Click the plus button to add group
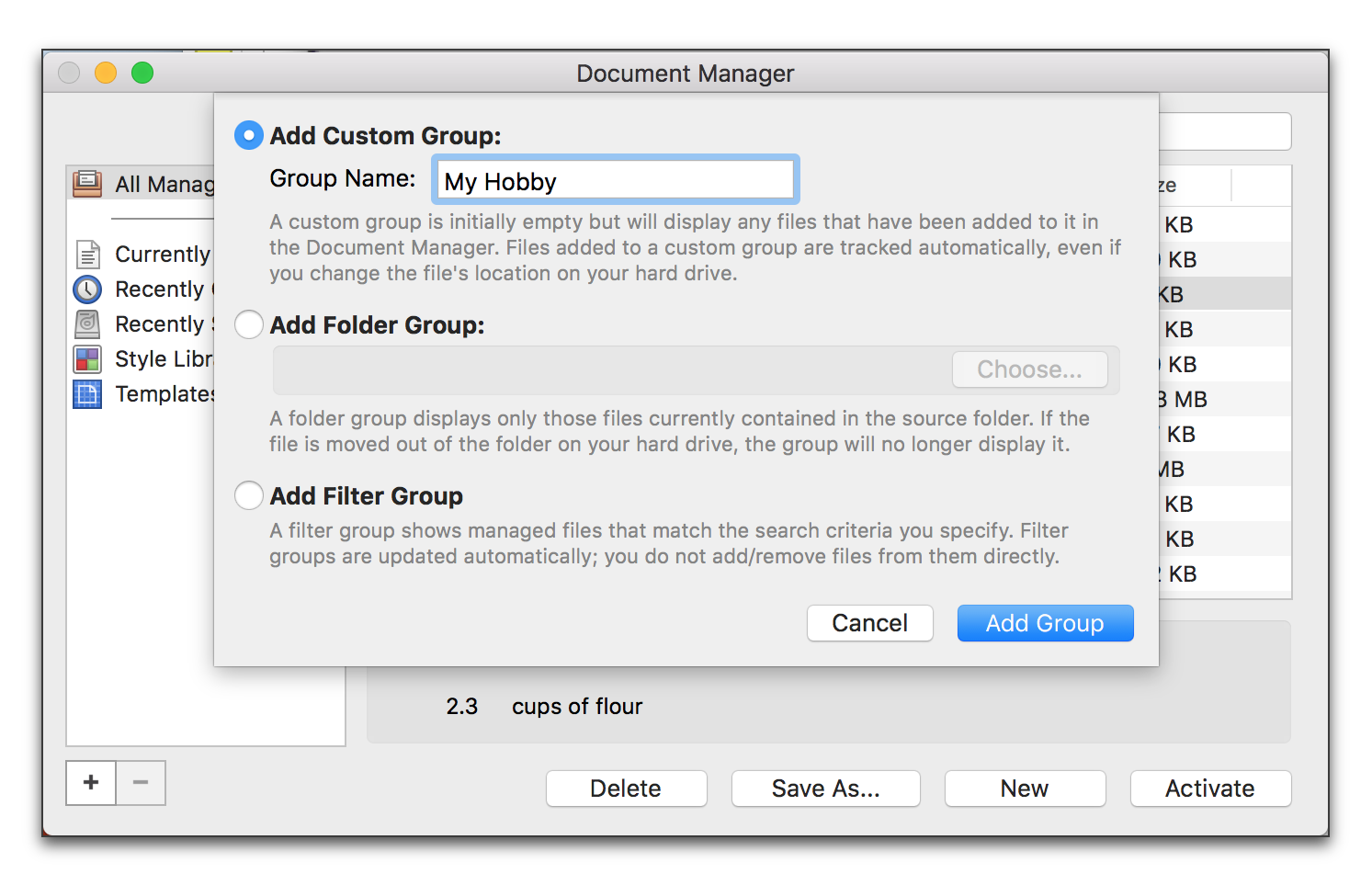Image resolution: width=1372 pixels, height=885 pixels. [x=91, y=783]
